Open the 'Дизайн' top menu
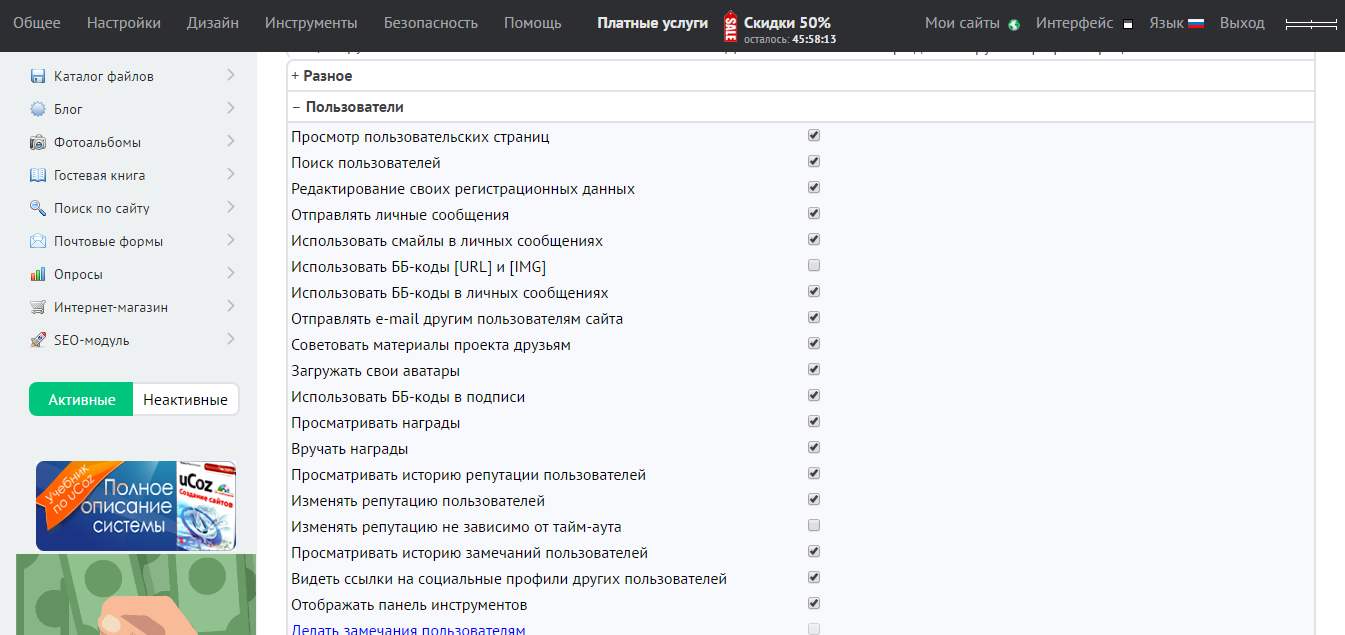Viewport: 1345px width, 635px height. [213, 23]
